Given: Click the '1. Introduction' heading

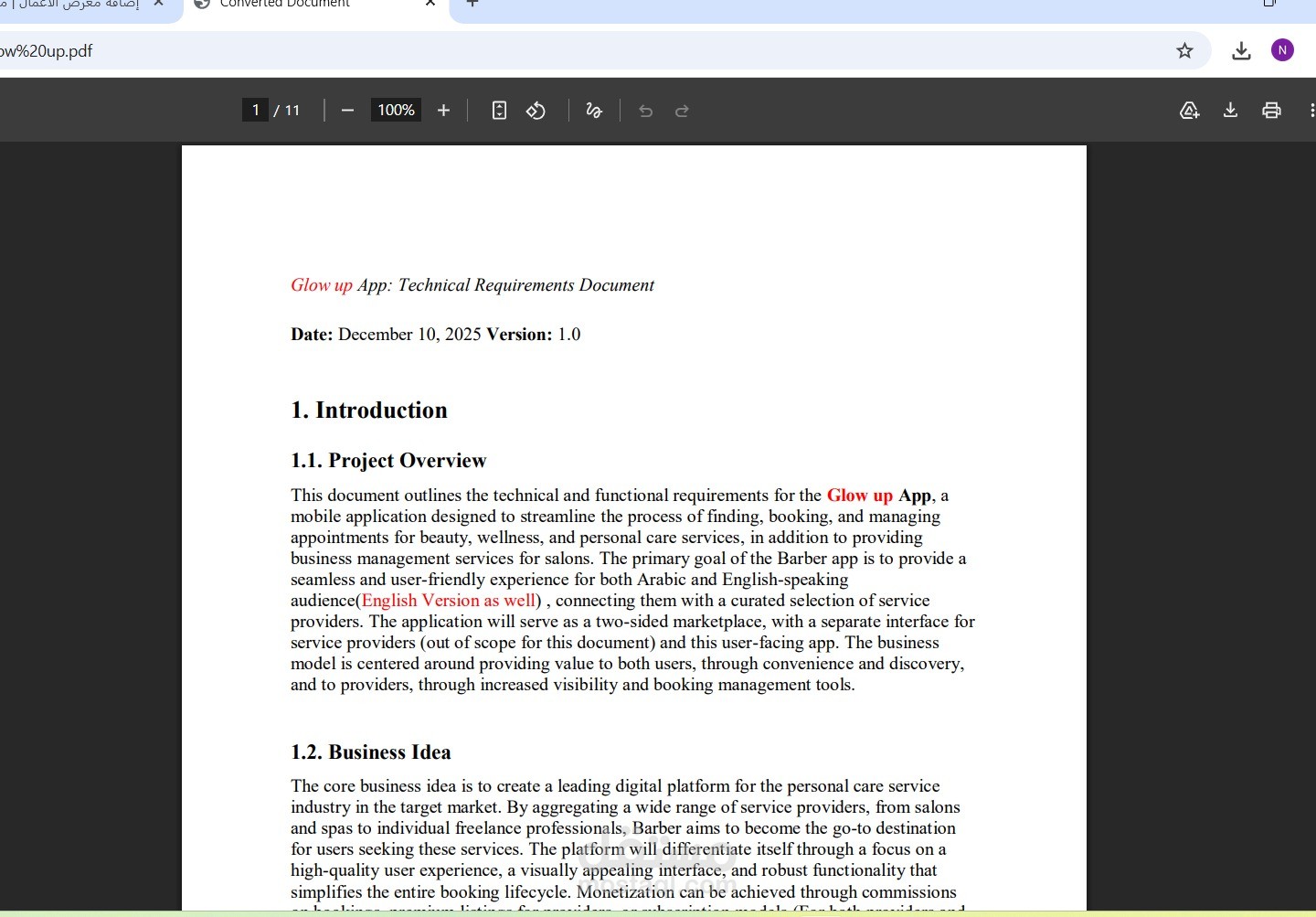Looking at the screenshot, I should pos(369,411).
